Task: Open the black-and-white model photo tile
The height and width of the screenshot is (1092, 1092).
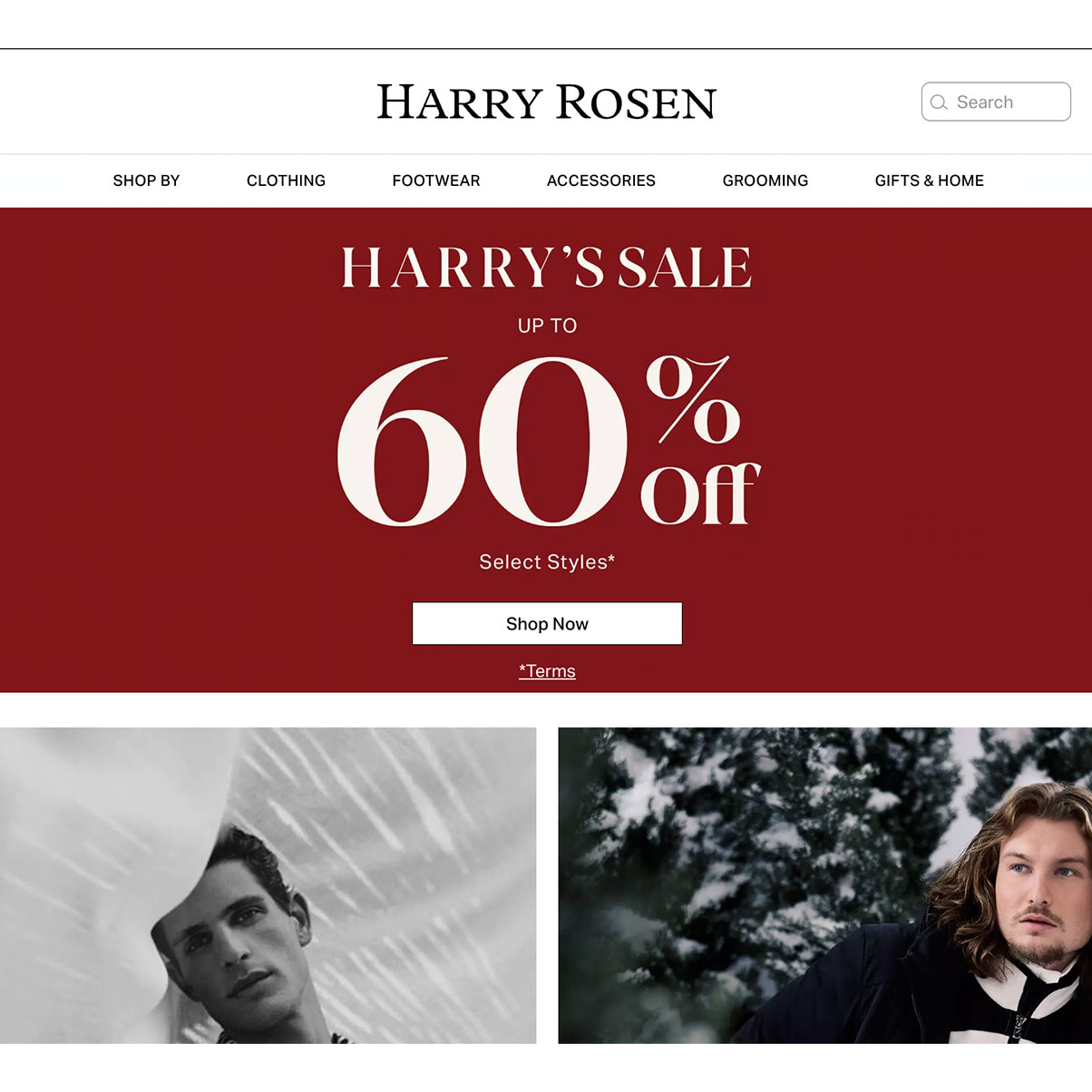Action: coord(268,885)
